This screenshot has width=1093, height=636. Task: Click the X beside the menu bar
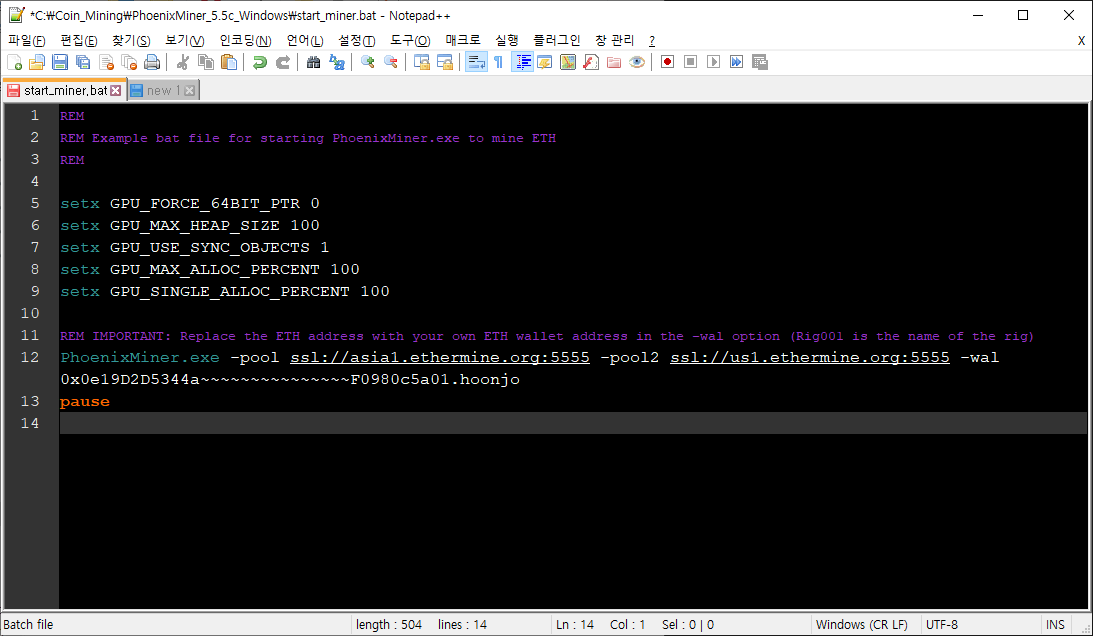click(1081, 40)
